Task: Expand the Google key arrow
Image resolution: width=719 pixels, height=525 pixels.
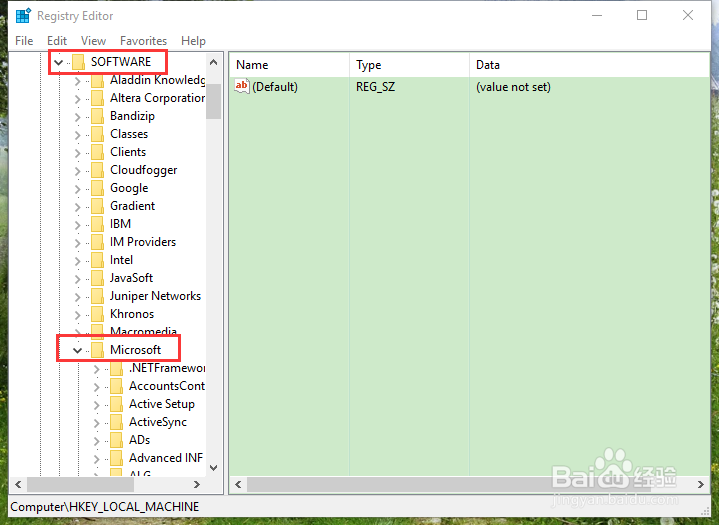Action: click(77, 189)
